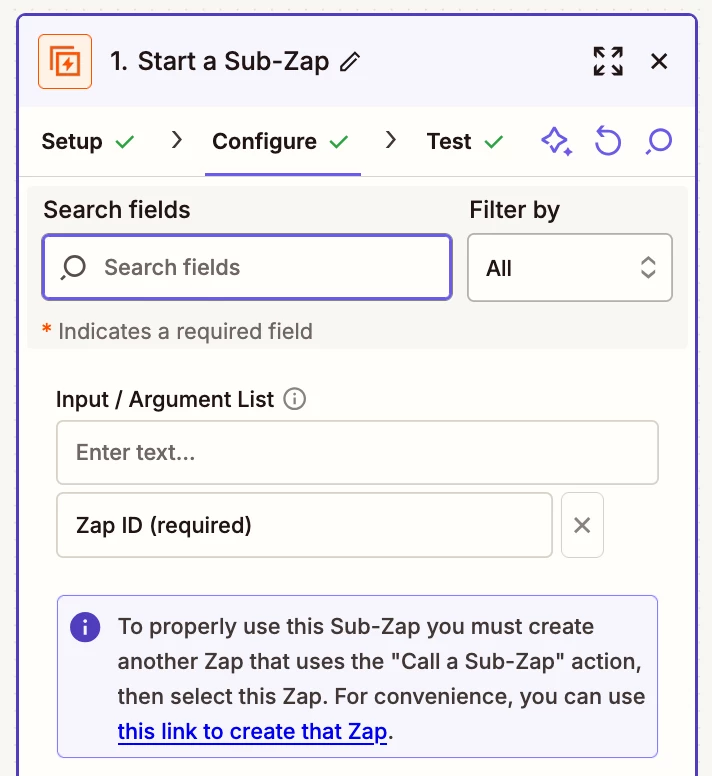Click the chevron between Configure and Test

point(391,140)
